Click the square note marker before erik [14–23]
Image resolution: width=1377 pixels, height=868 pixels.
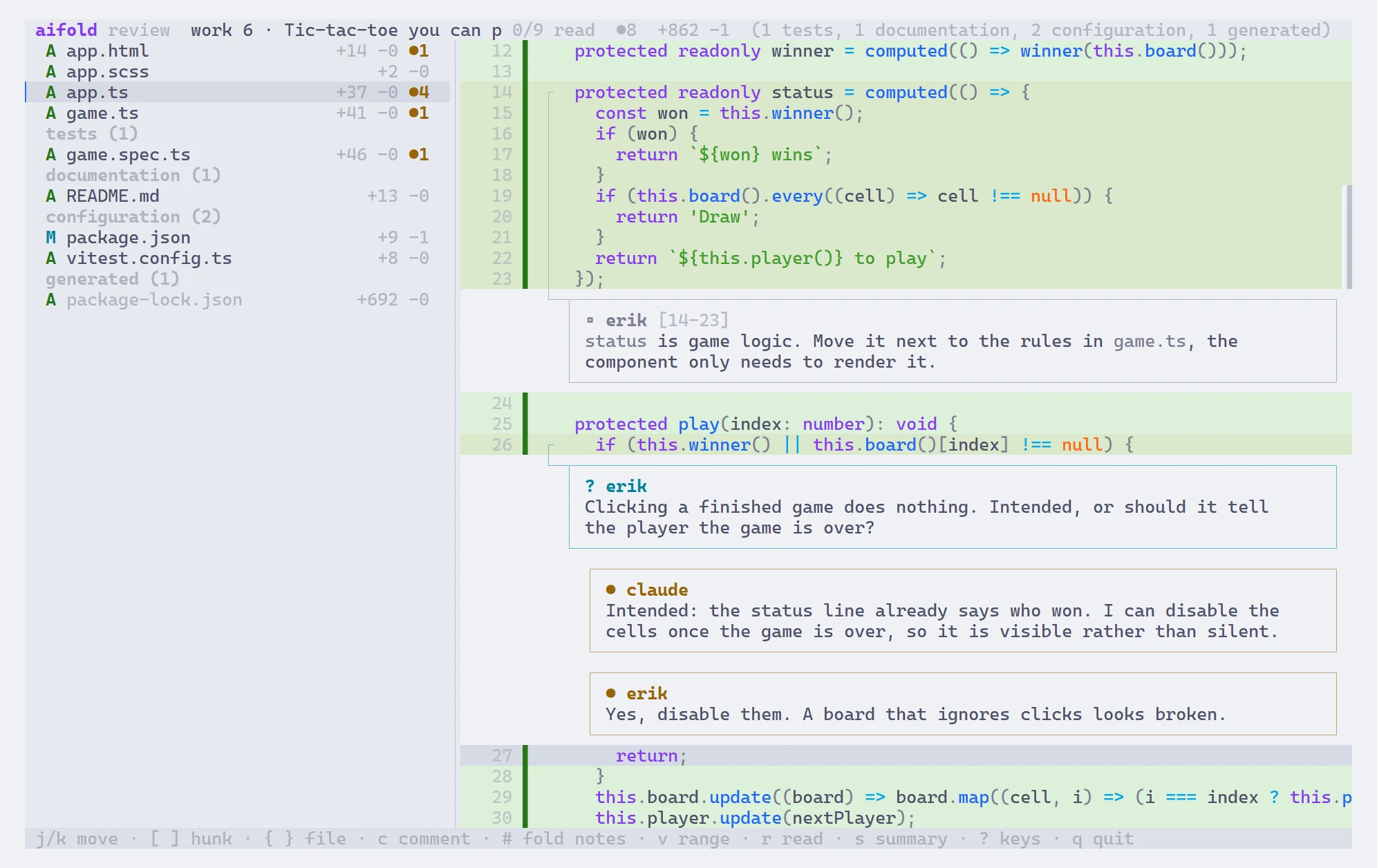(x=590, y=321)
